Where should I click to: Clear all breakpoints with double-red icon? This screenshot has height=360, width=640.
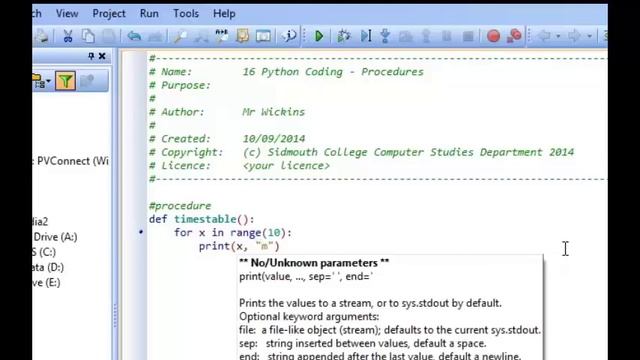(x=514, y=36)
